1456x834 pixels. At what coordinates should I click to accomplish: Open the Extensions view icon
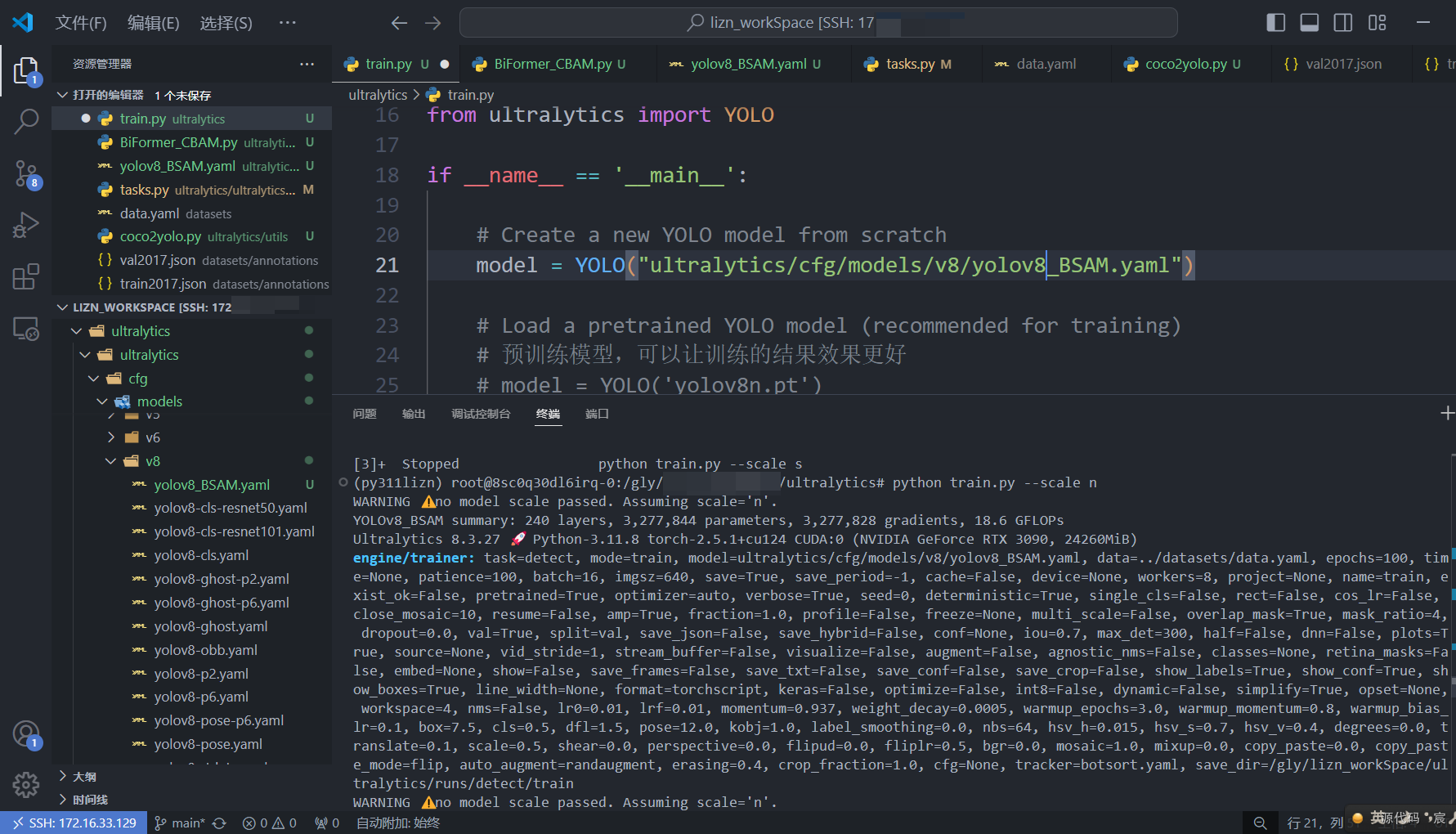pos(25,276)
